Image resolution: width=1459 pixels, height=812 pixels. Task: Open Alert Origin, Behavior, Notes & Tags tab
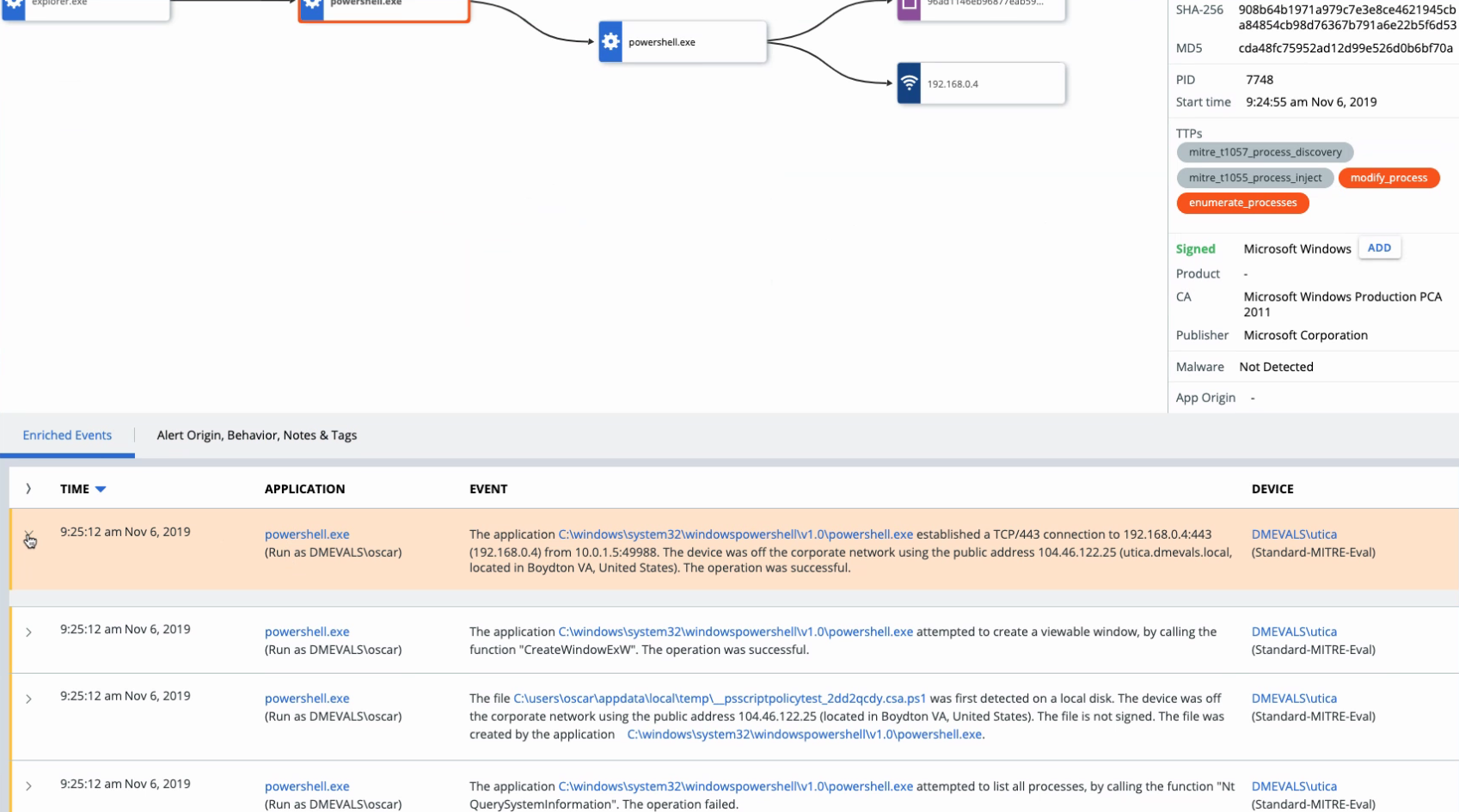(257, 436)
